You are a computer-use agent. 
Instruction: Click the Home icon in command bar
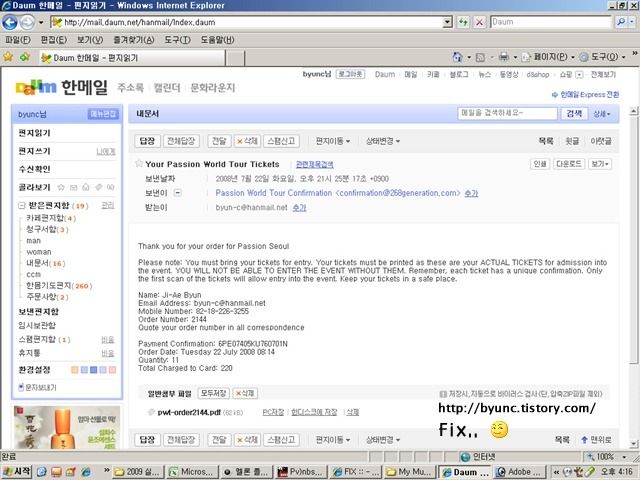pyautogui.click(x=458, y=57)
